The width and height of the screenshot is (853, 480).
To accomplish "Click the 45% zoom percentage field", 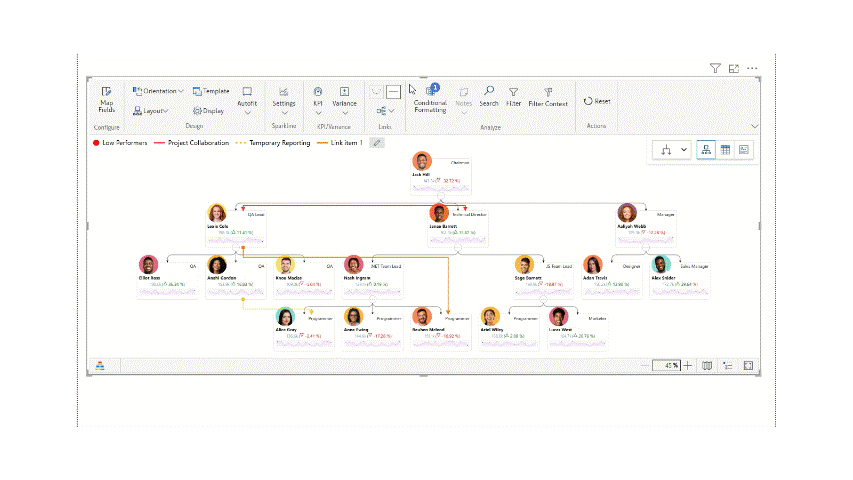I will pos(666,366).
